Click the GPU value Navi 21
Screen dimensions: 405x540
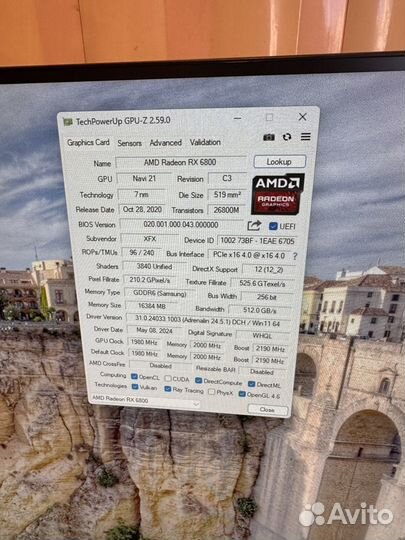pos(144,178)
